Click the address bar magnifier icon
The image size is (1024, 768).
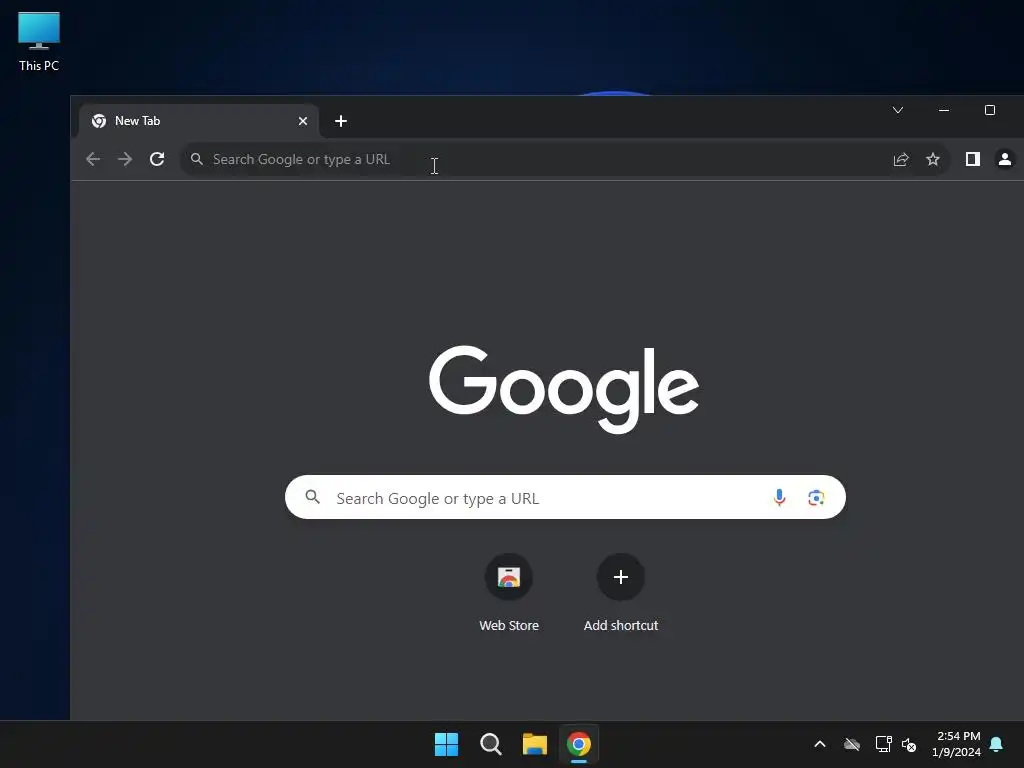tap(197, 159)
